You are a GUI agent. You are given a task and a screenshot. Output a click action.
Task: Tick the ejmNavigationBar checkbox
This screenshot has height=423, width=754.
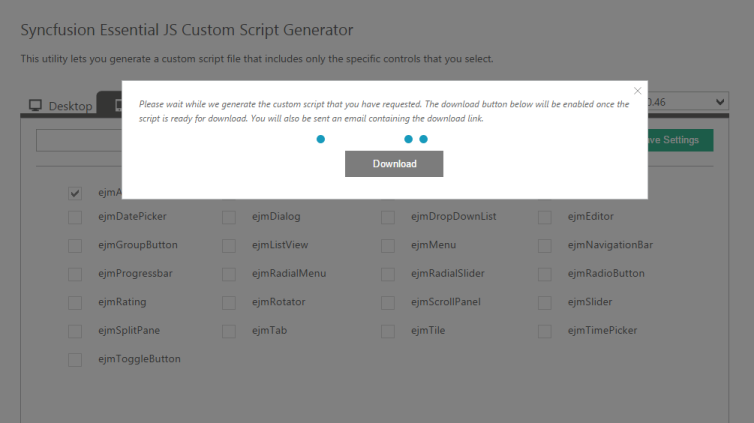[x=545, y=246]
